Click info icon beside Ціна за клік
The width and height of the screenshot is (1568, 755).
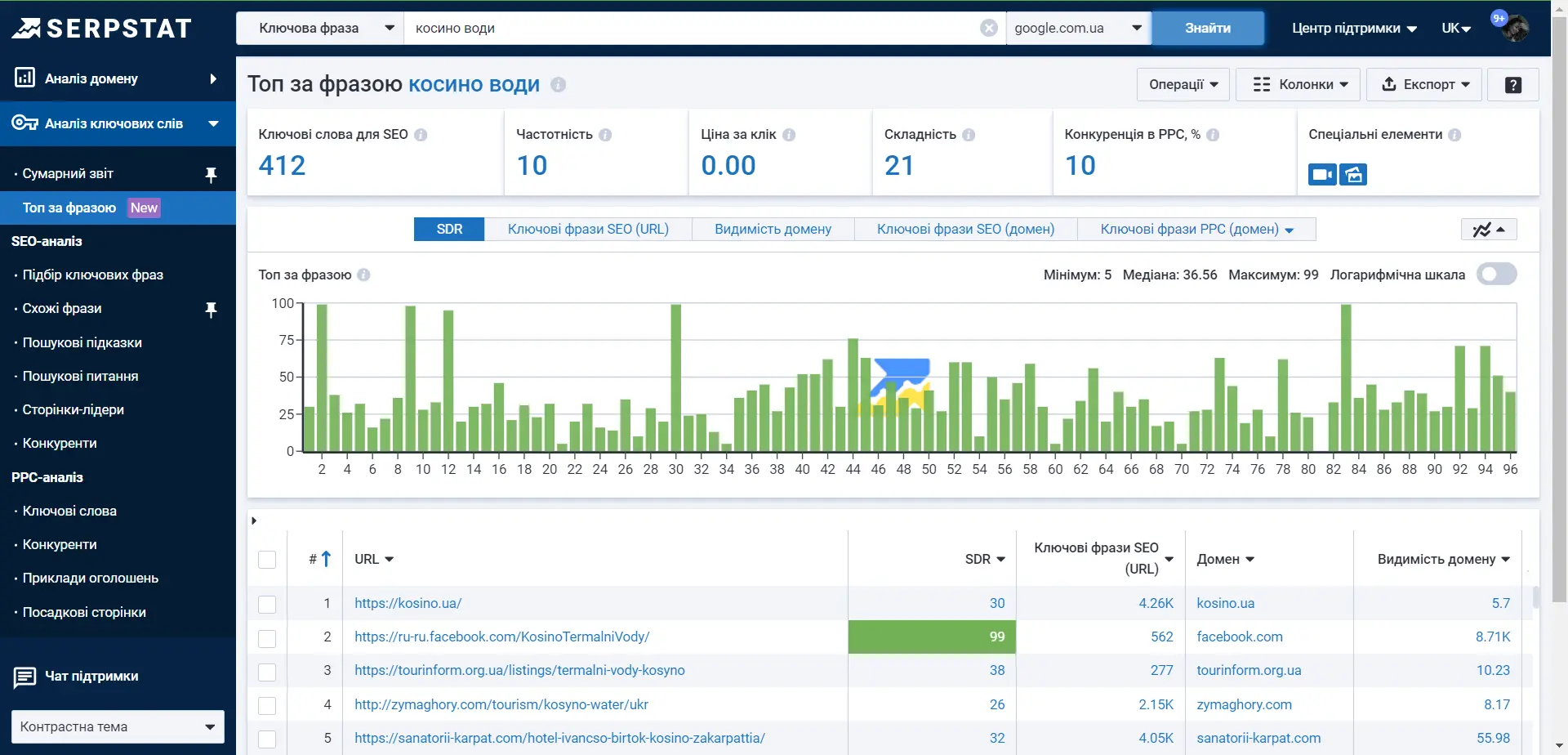(x=789, y=135)
